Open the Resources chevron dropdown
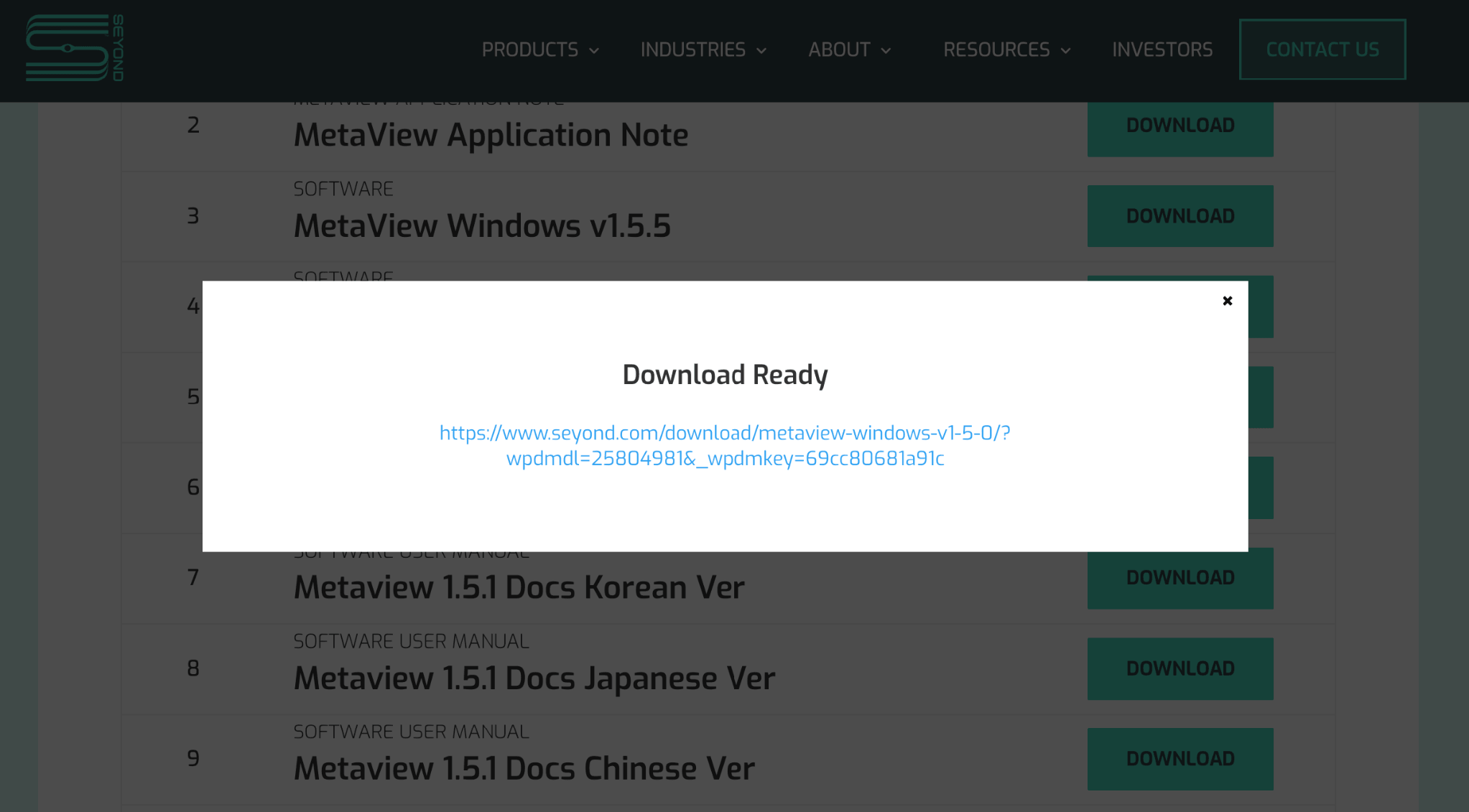Image resolution: width=1469 pixels, height=812 pixels. pyautogui.click(x=1065, y=50)
